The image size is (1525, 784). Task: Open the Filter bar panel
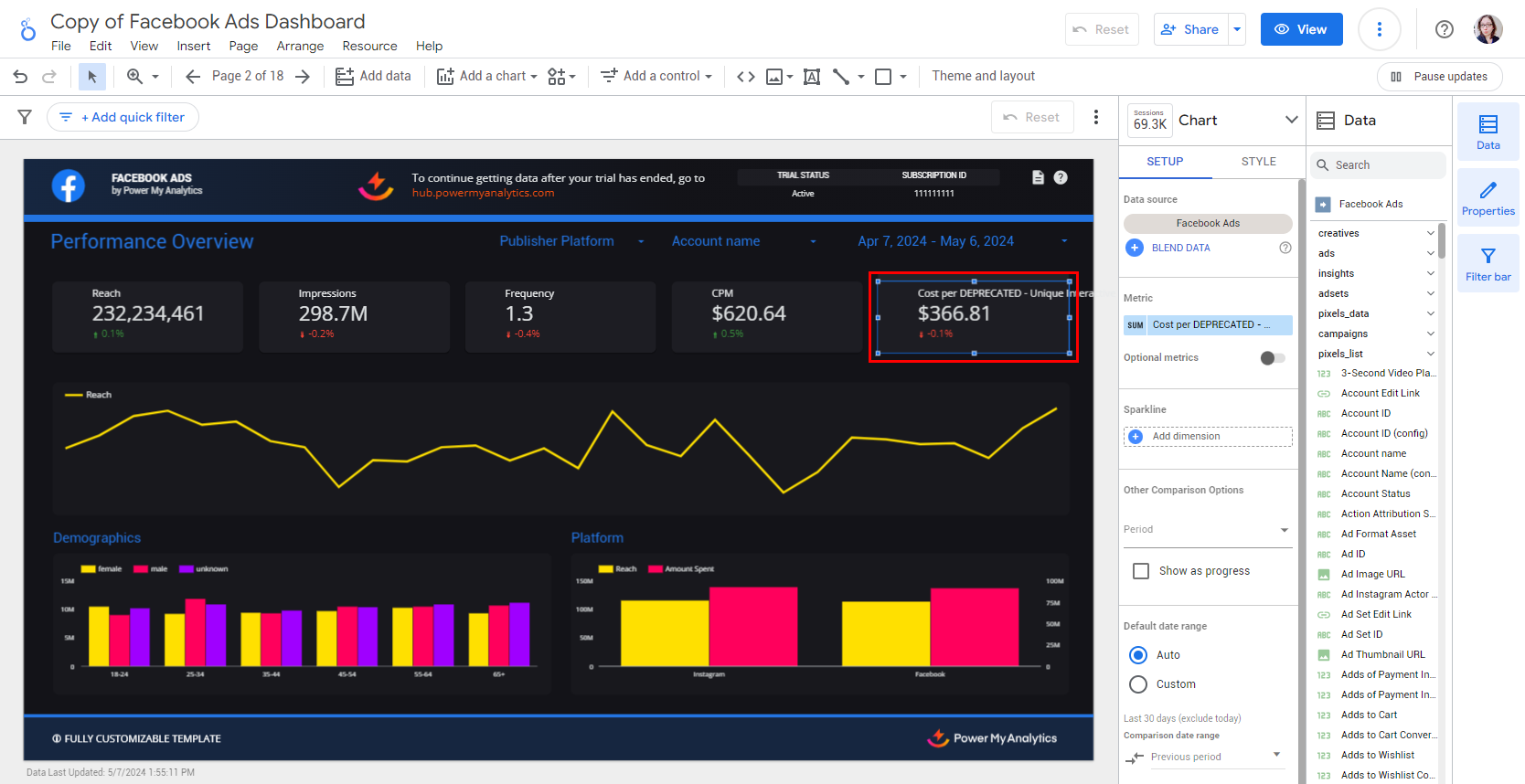pos(1488,264)
